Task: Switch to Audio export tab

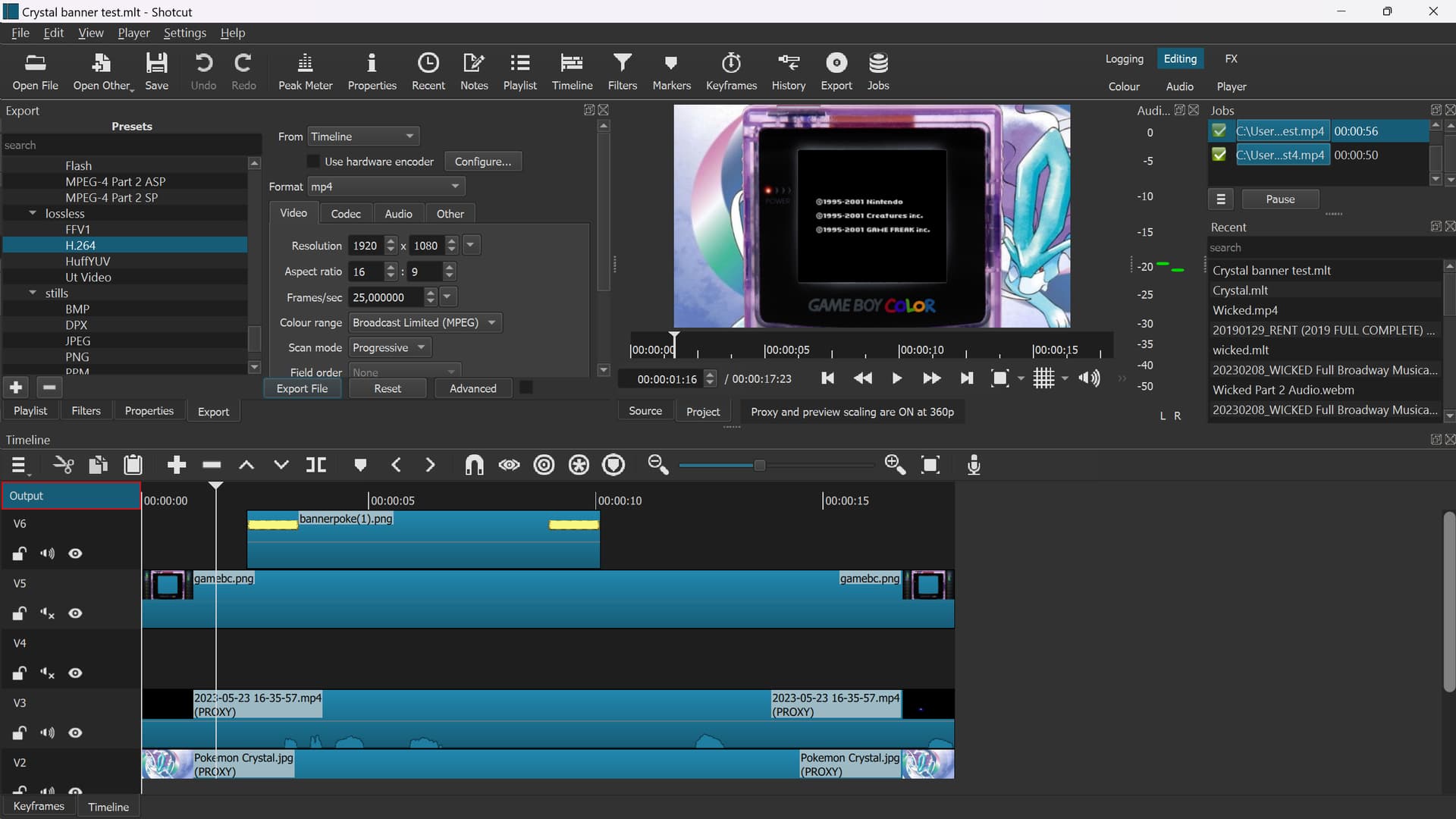Action: point(398,214)
